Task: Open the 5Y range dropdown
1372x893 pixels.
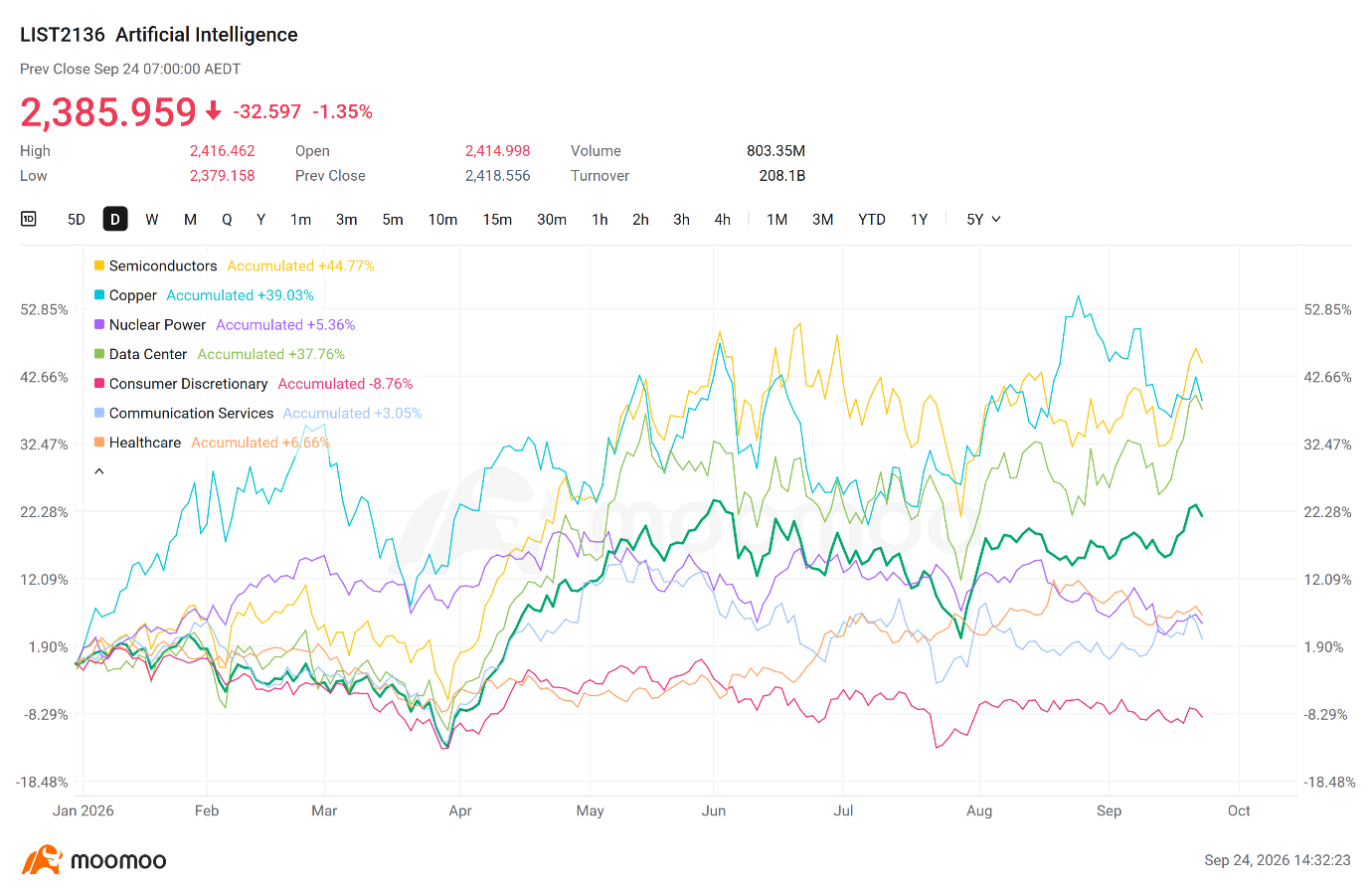Action: coord(983,219)
